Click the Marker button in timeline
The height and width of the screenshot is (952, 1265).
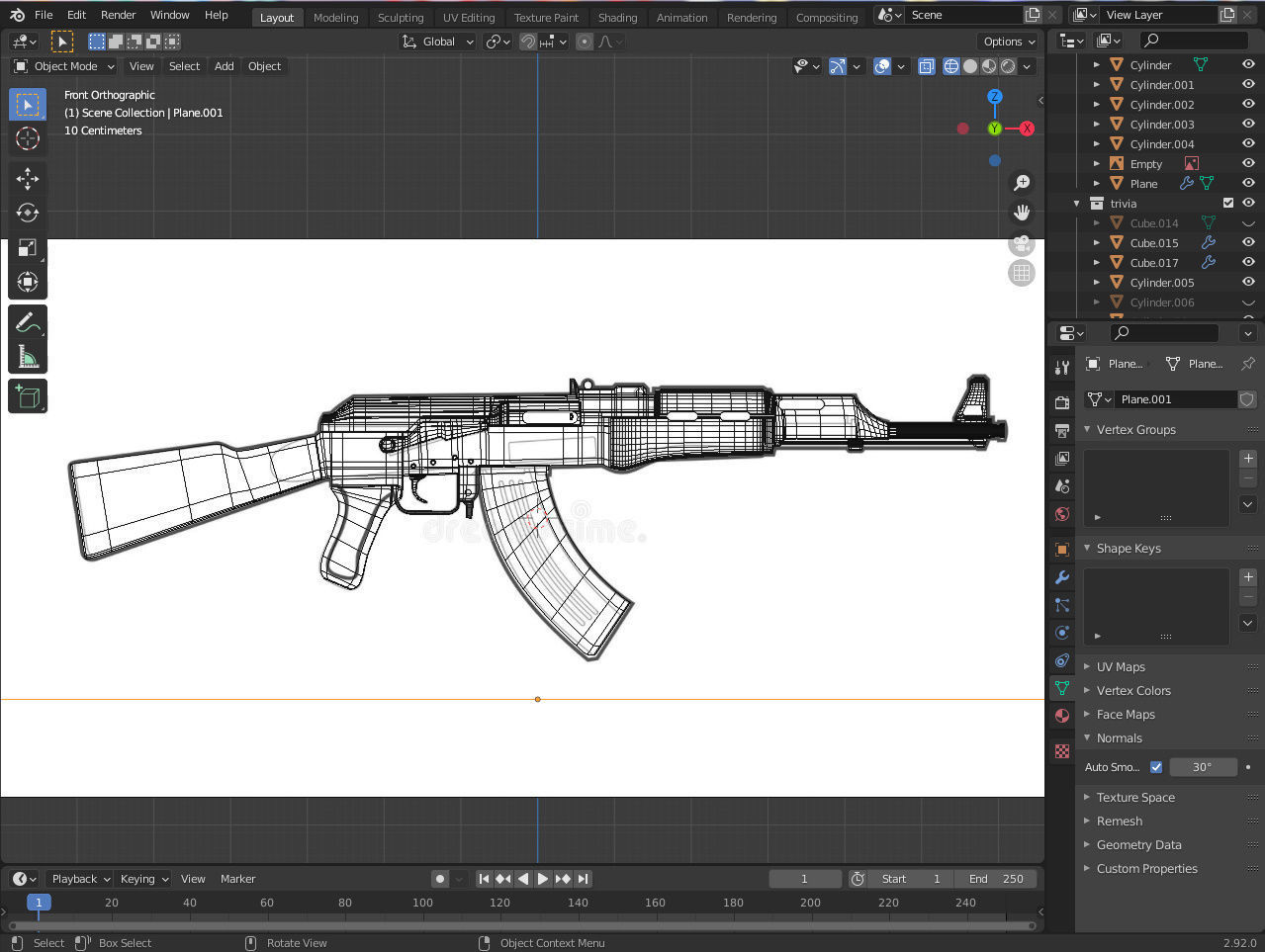[x=237, y=879]
